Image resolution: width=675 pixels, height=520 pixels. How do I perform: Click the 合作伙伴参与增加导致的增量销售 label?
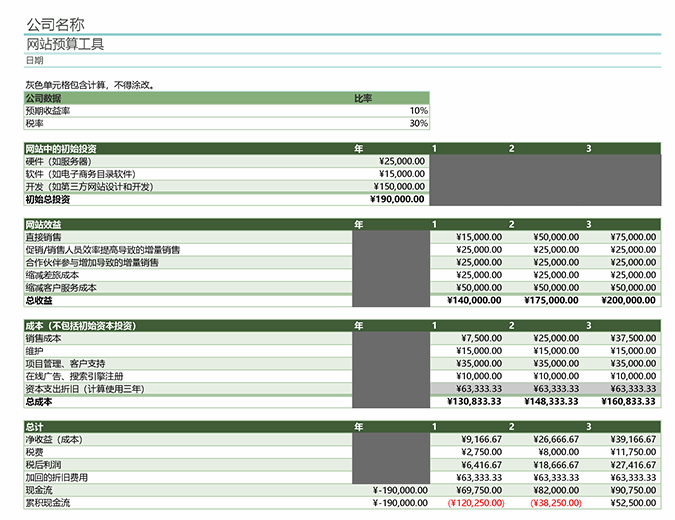point(92,262)
